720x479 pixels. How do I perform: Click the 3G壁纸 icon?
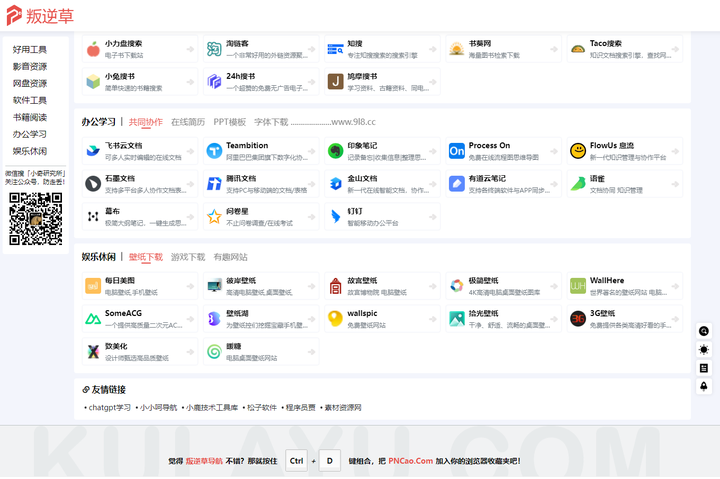click(x=578, y=319)
